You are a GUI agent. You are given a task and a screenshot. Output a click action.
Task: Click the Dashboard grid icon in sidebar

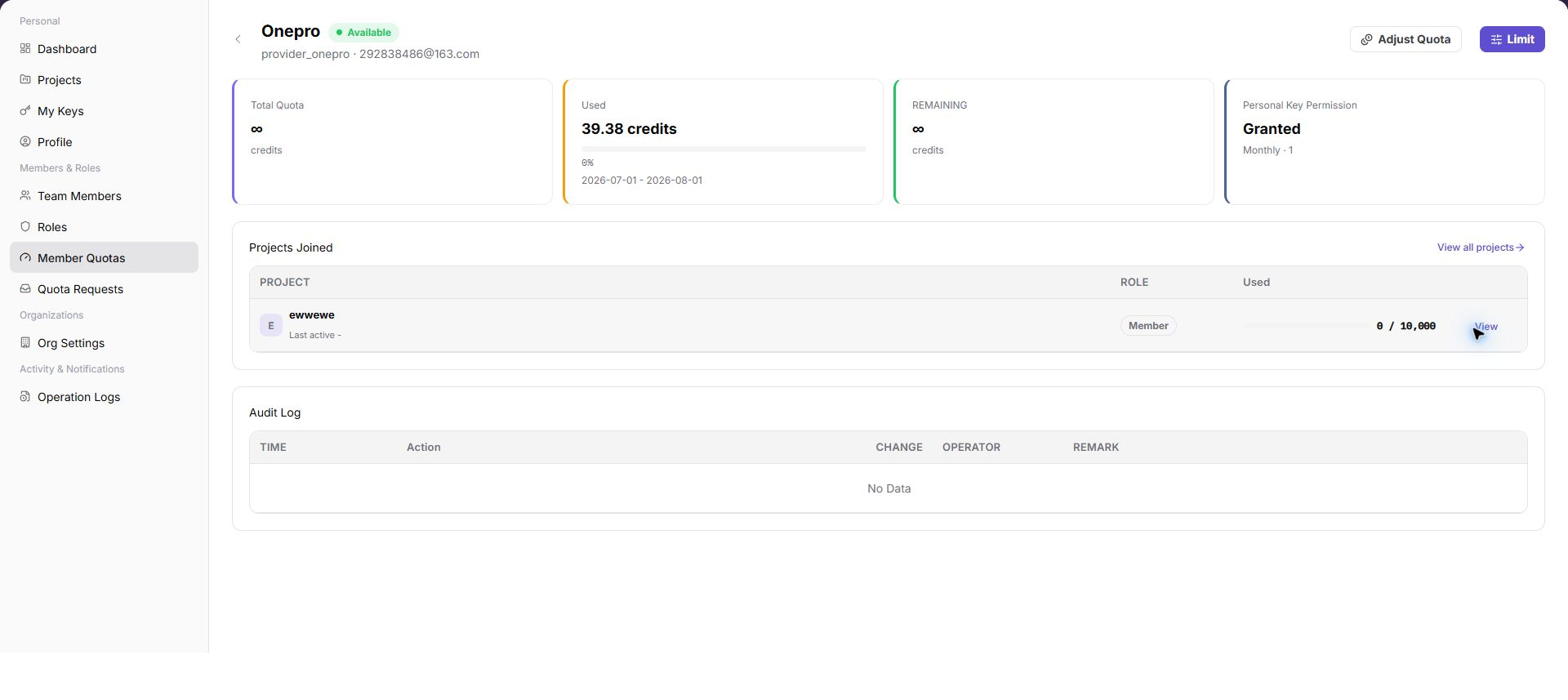pyautogui.click(x=25, y=49)
